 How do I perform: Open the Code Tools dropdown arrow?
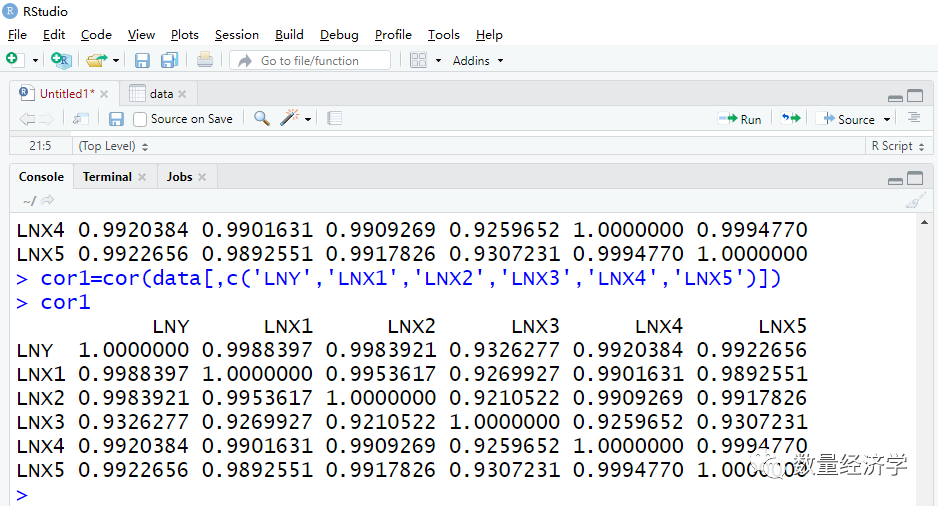(x=308, y=119)
